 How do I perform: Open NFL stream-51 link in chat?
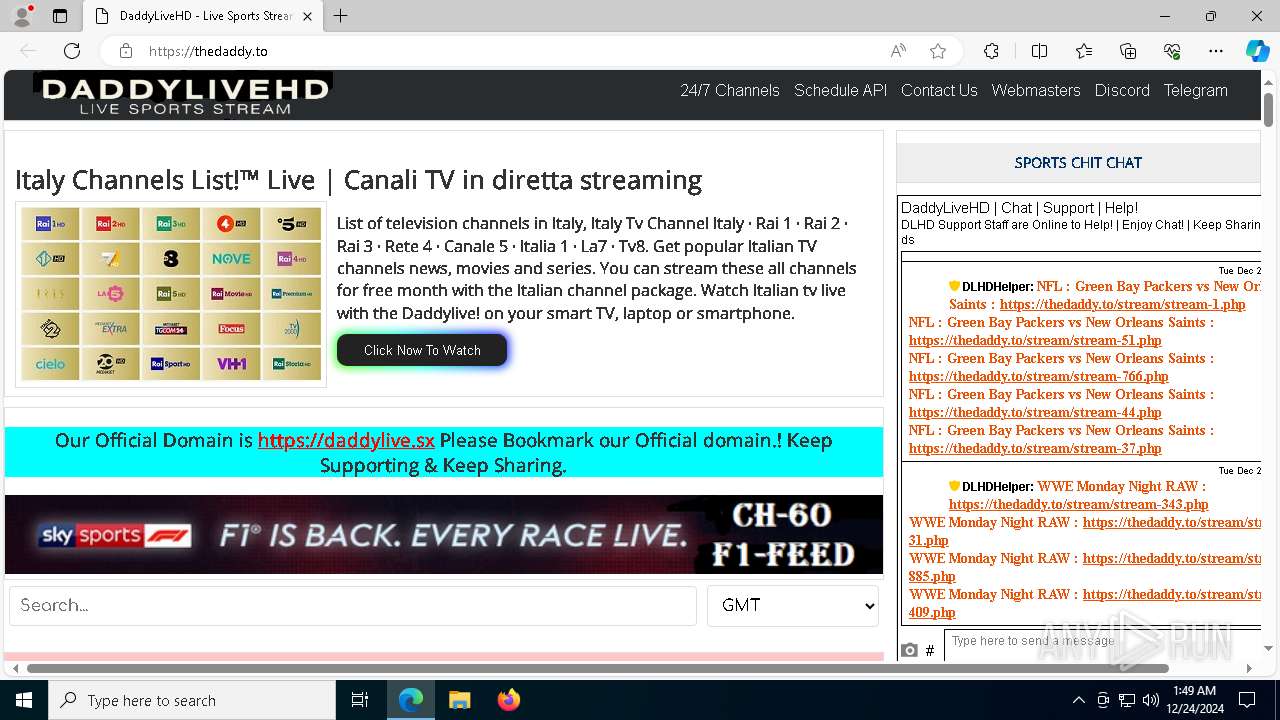click(x=1035, y=340)
